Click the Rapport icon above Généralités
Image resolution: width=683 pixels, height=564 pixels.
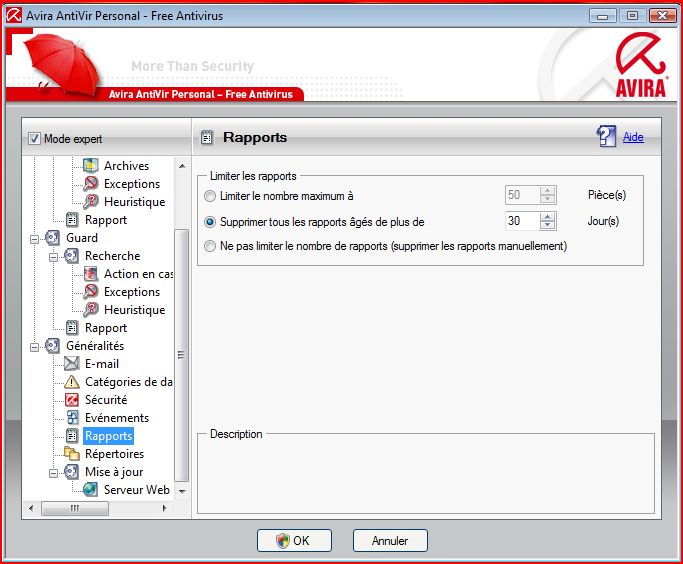point(72,328)
